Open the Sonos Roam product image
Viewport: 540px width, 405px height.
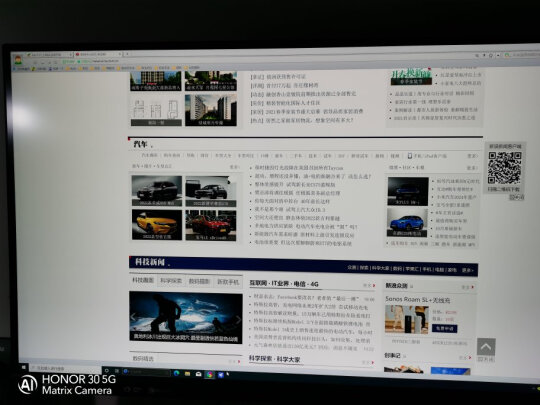click(407, 320)
